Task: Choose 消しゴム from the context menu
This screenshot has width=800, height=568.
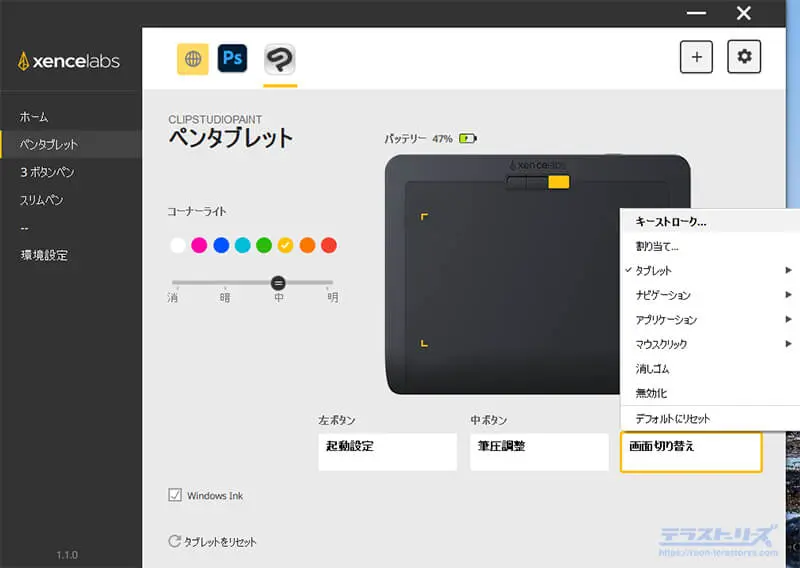Action: point(710,368)
